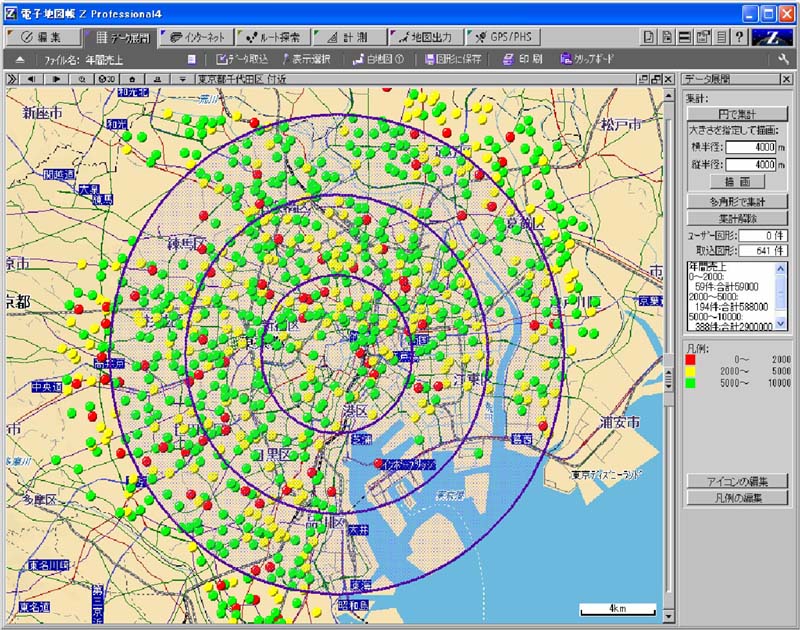
Task: Click the 練馬区 label on the map
Action: (x=186, y=244)
